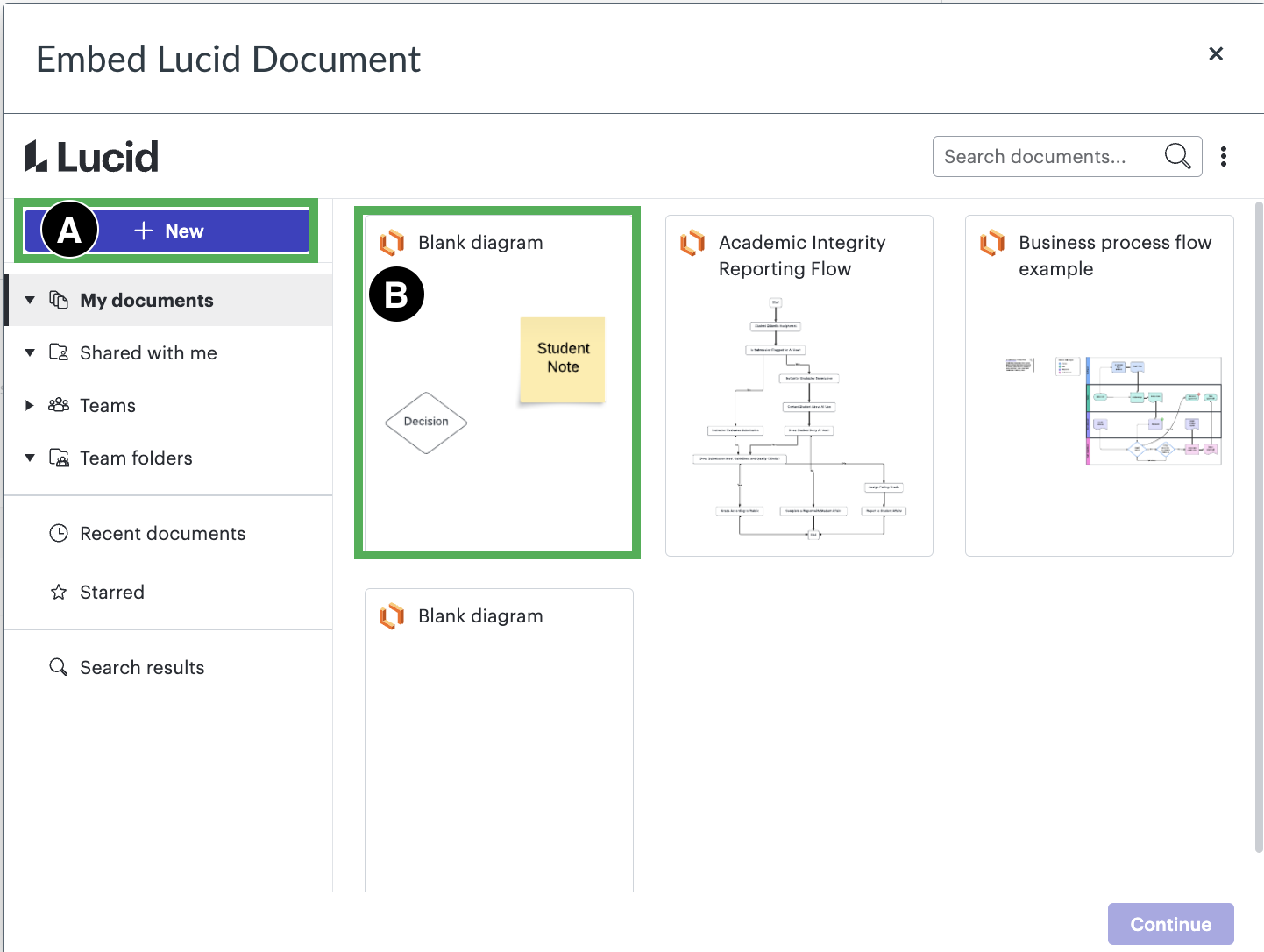Show Recent documents
The width and height of the screenshot is (1264, 952).
click(x=169, y=533)
